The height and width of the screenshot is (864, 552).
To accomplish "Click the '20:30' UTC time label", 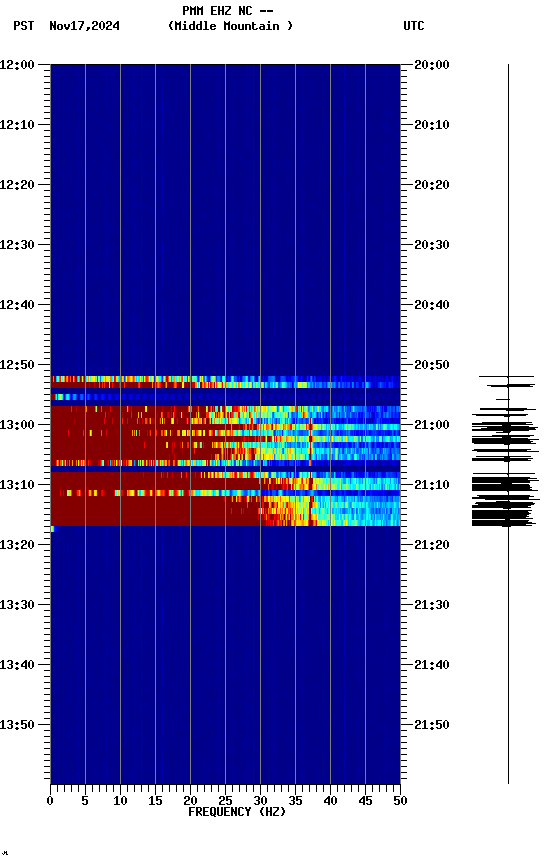I will 432,245.
